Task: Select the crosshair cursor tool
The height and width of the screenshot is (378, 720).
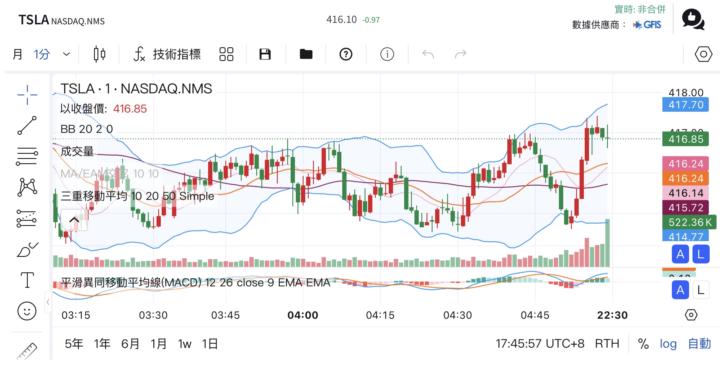Action: (27, 95)
